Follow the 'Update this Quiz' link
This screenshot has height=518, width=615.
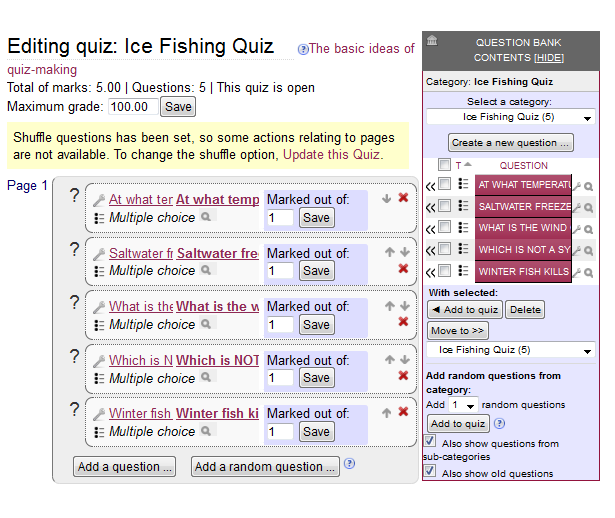click(x=332, y=154)
